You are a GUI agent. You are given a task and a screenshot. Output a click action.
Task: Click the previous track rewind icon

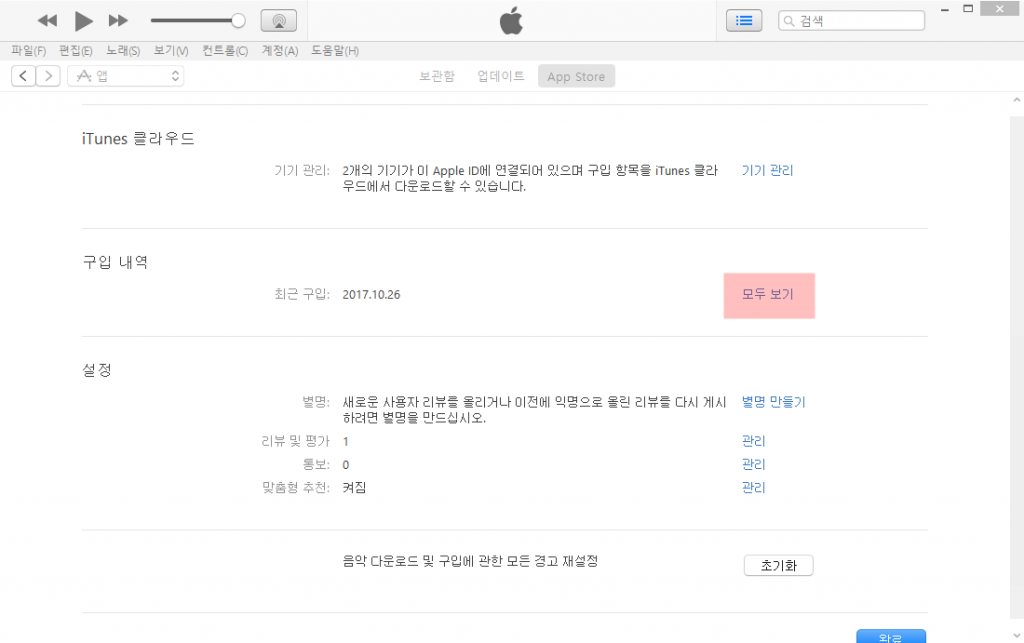click(47, 20)
